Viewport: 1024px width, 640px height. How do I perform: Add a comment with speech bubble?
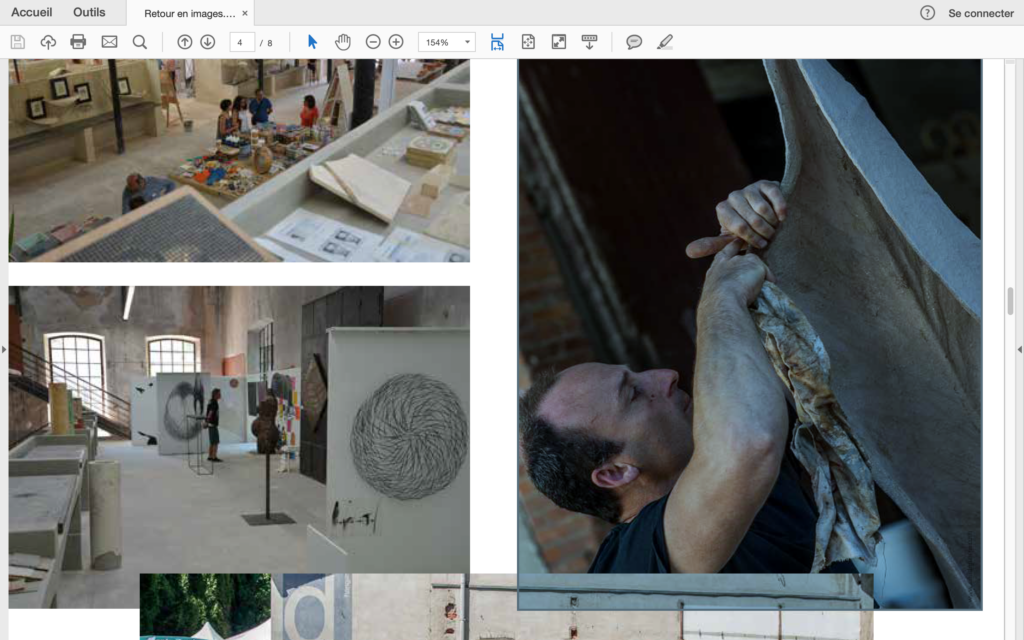pos(634,42)
